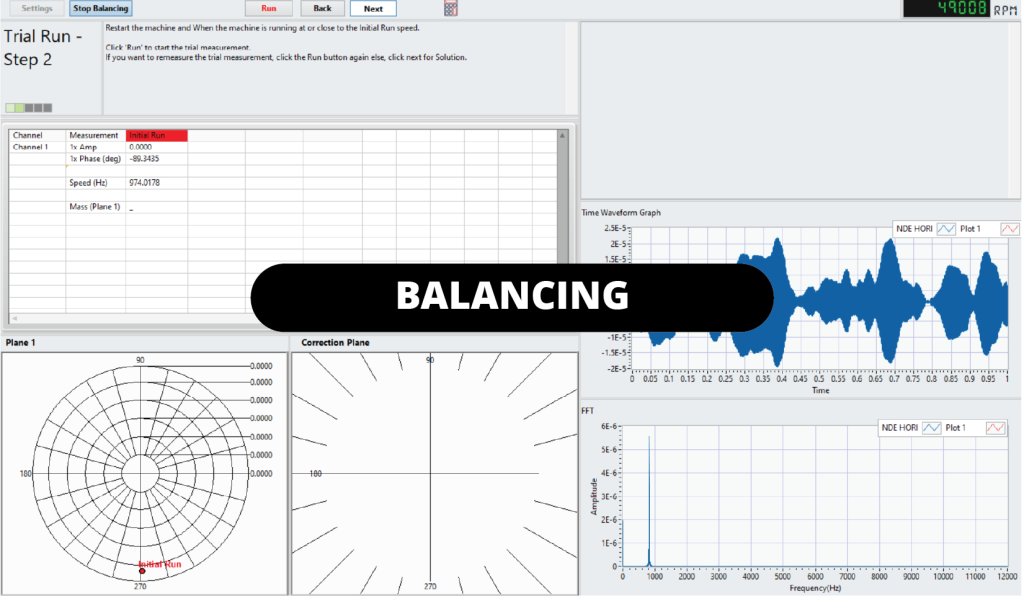Go to the previous step with Back
The height and width of the screenshot is (596, 1024).
tap(322, 8)
